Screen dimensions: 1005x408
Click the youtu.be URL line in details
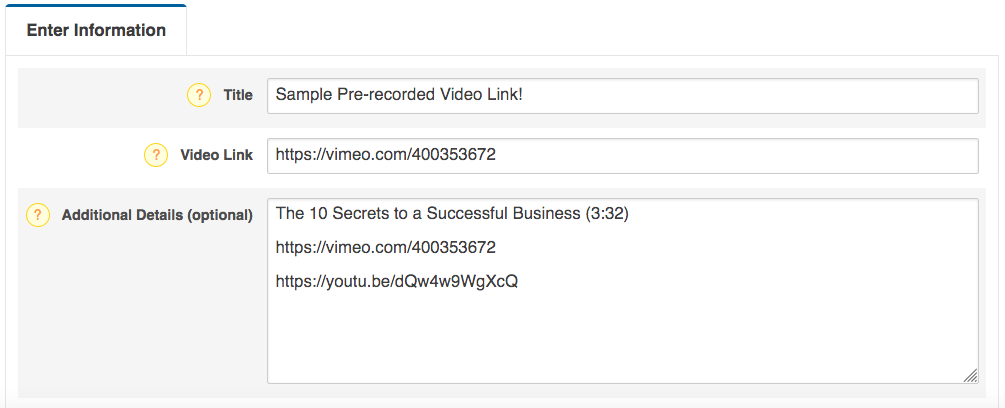[396, 282]
